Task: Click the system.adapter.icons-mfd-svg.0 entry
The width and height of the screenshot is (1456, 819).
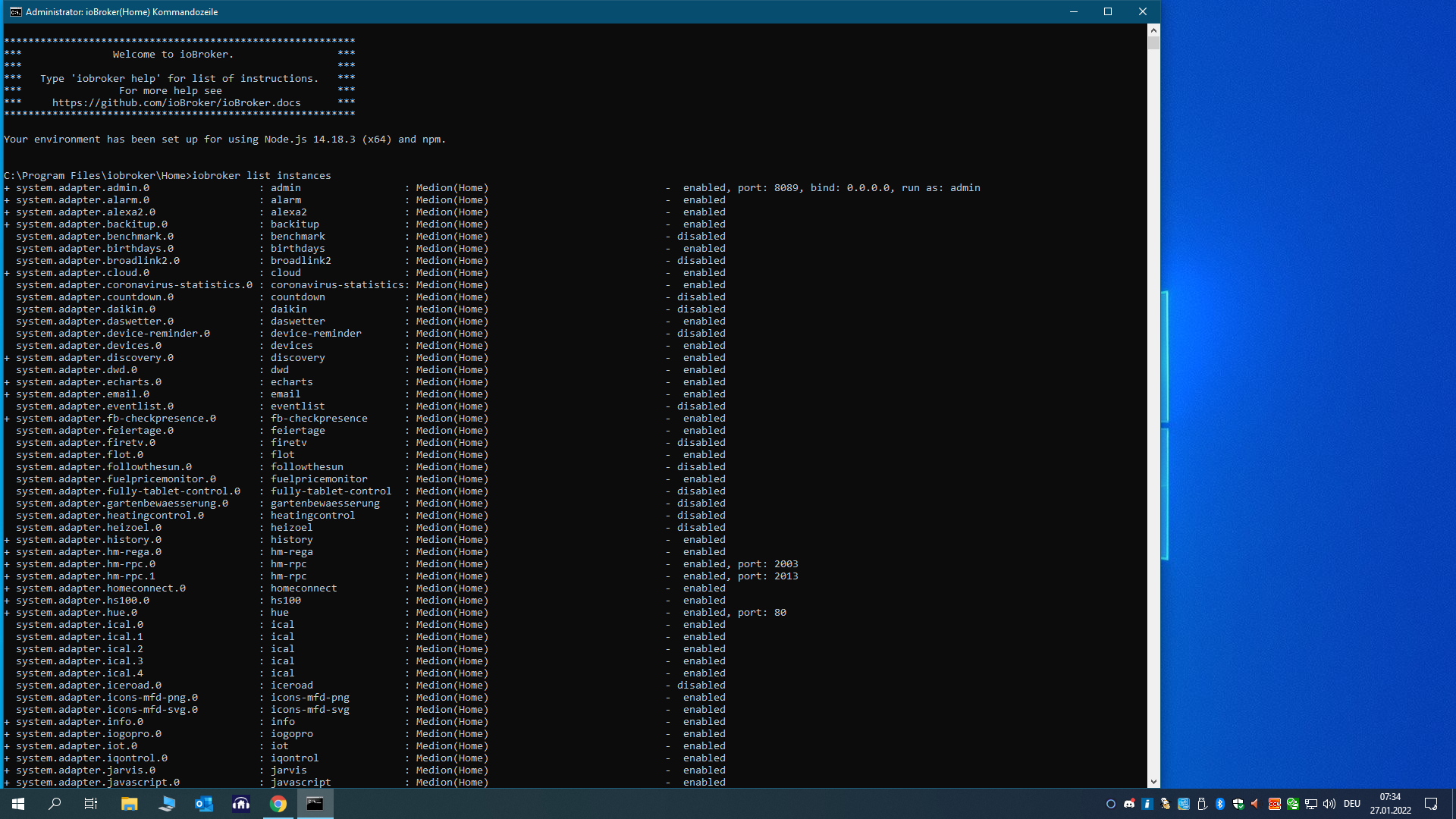Action: pos(107,710)
